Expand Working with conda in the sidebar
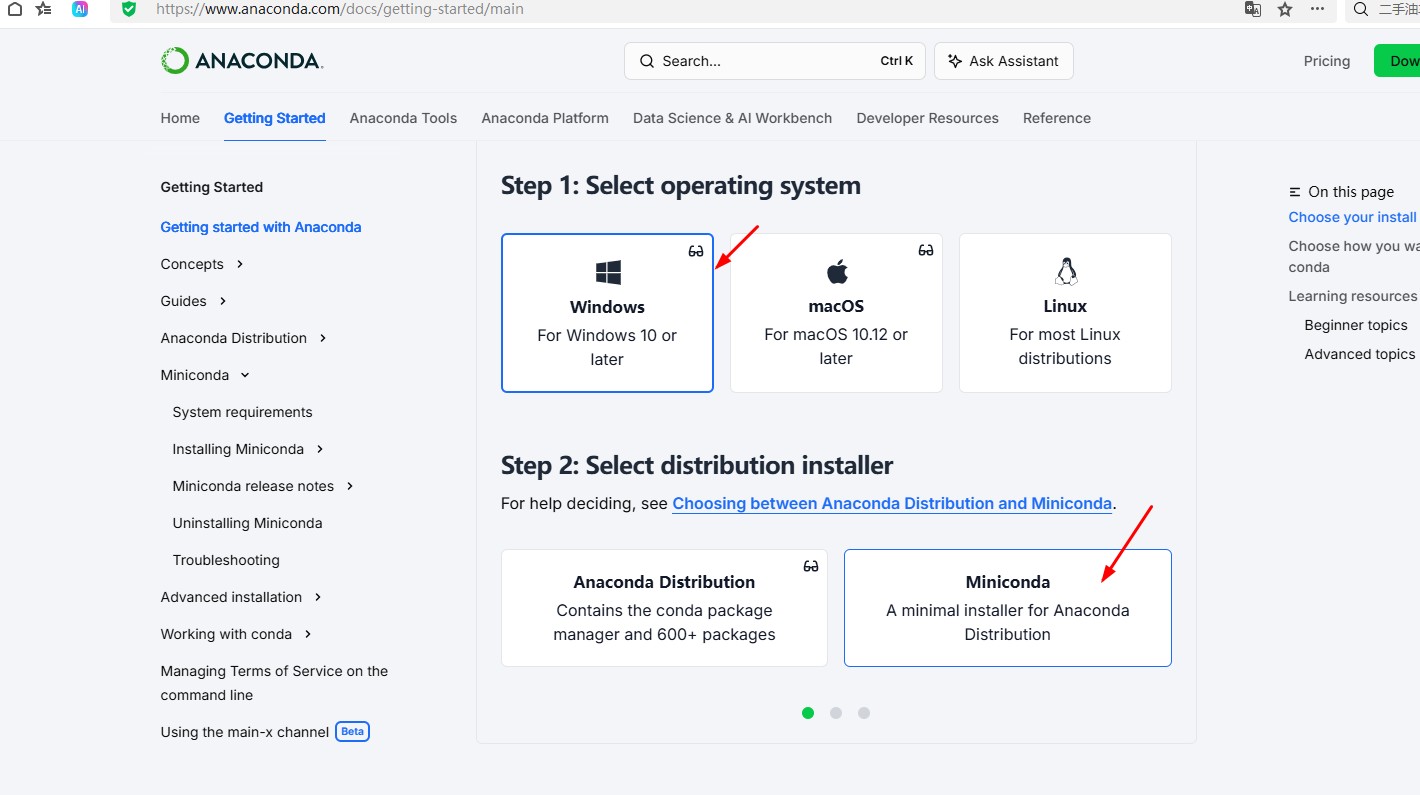This screenshot has height=795, width=1420. [x=308, y=634]
